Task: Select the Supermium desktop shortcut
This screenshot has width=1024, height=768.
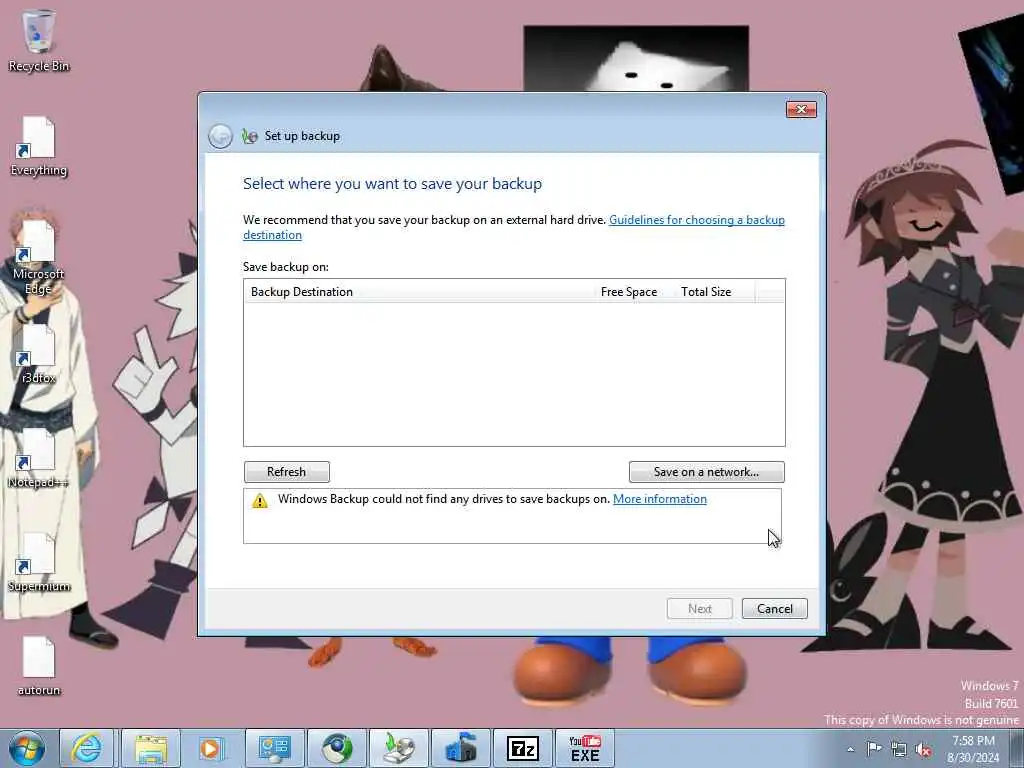Action: pyautogui.click(x=39, y=563)
